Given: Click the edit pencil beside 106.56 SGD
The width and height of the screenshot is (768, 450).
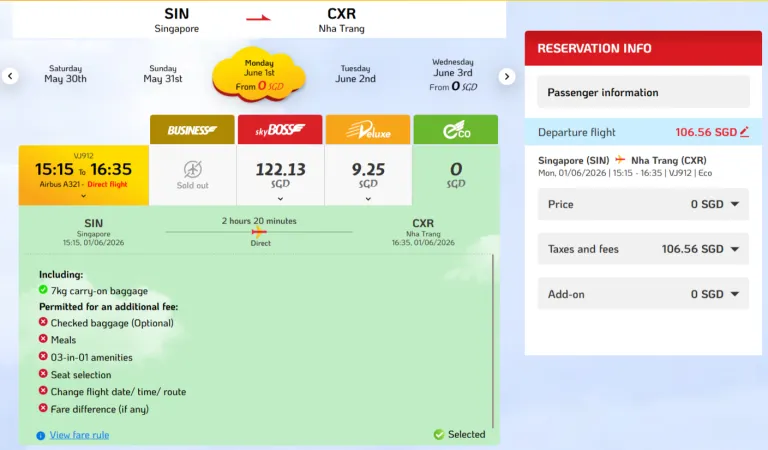Looking at the screenshot, I should pyautogui.click(x=744, y=132).
